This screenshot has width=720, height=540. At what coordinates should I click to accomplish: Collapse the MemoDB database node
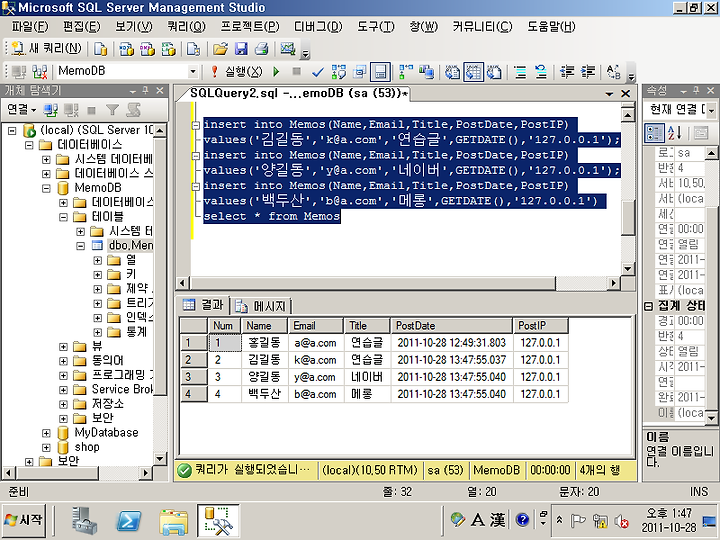[46, 188]
